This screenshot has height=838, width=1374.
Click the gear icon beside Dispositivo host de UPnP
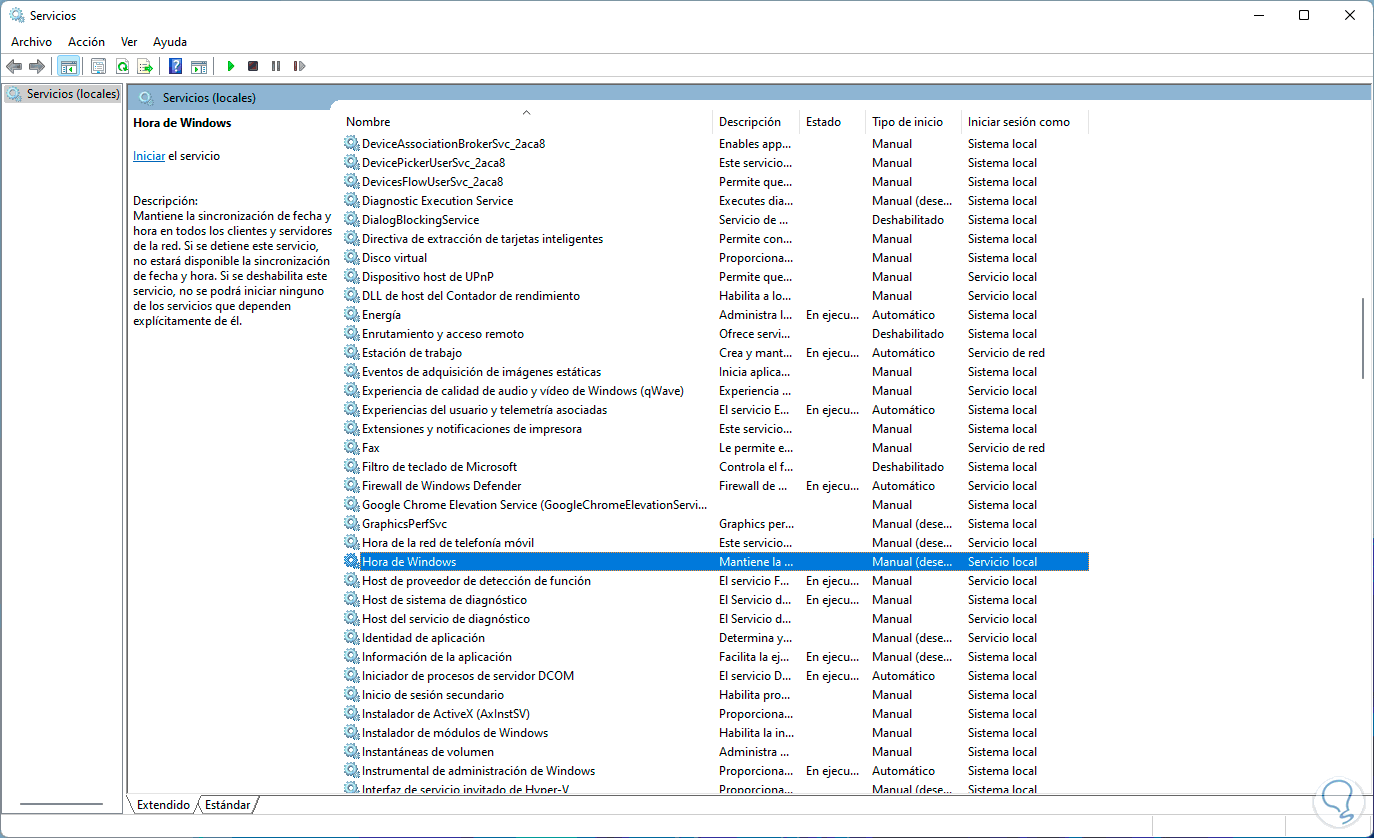pyautogui.click(x=351, y=277)
